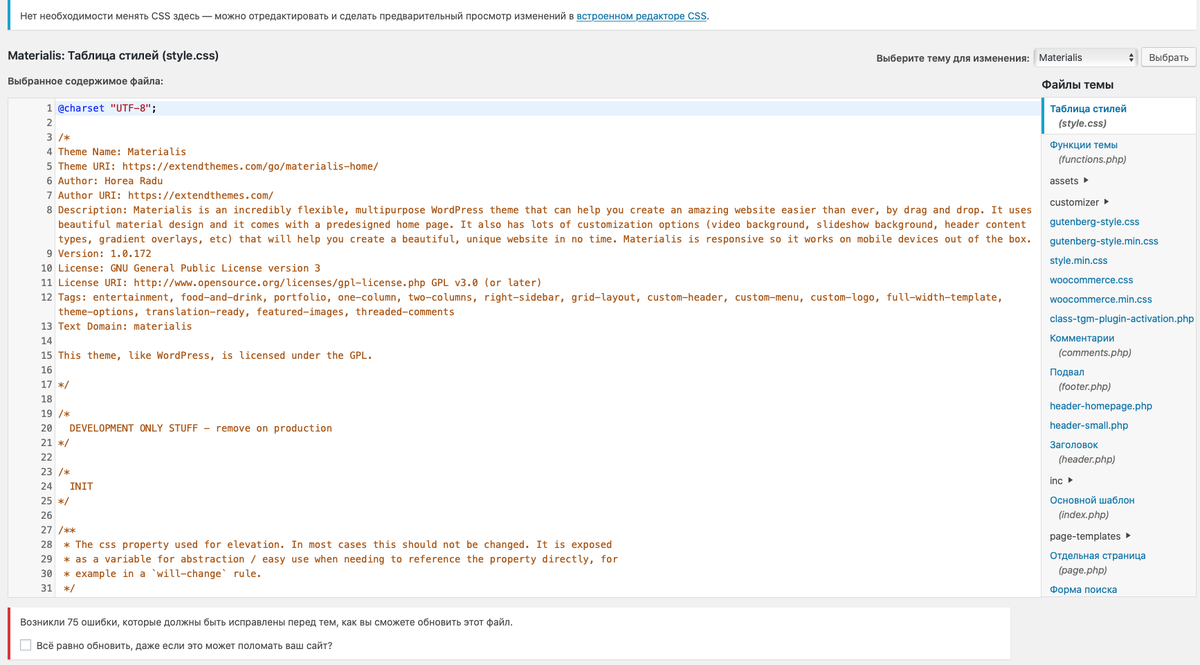The height and width of the screenshot is (665, 1200).
Task: Click the 'Version: 1.0.172' code line
Action: tap(107, 254)
